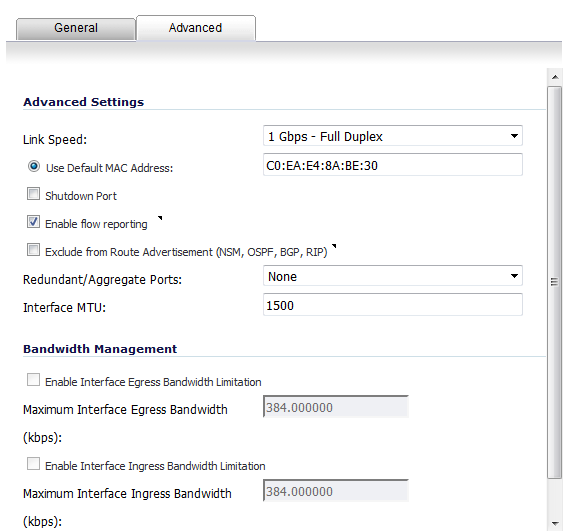
Task: Click the scrollbar down arrow
Action: [x=555, y=523]
